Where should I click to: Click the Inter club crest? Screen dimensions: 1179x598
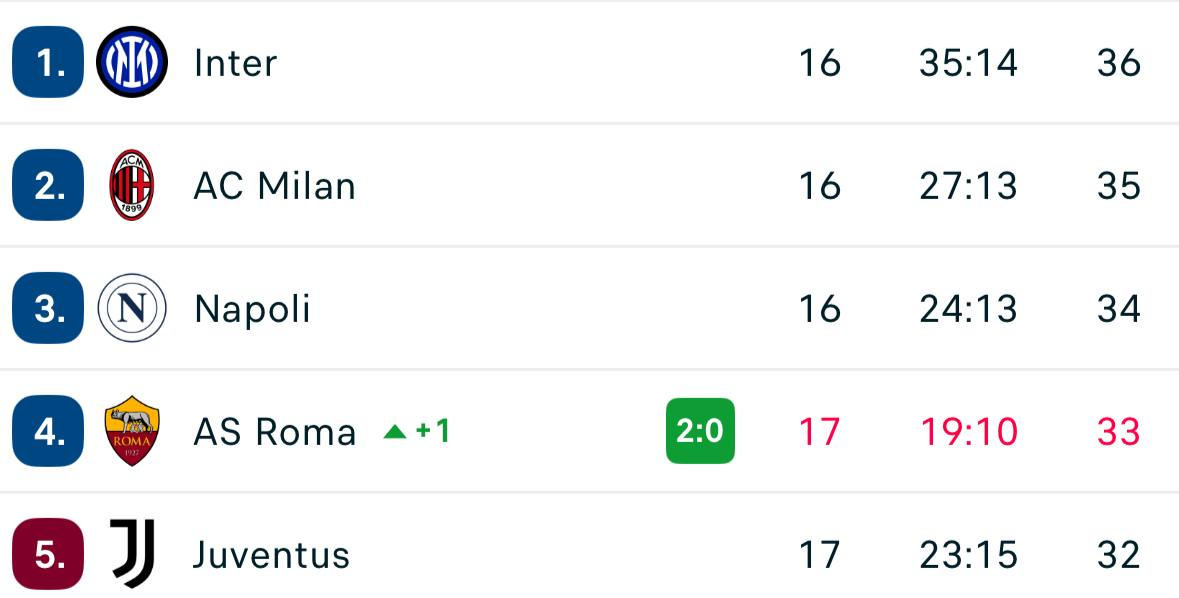[132, 62]
